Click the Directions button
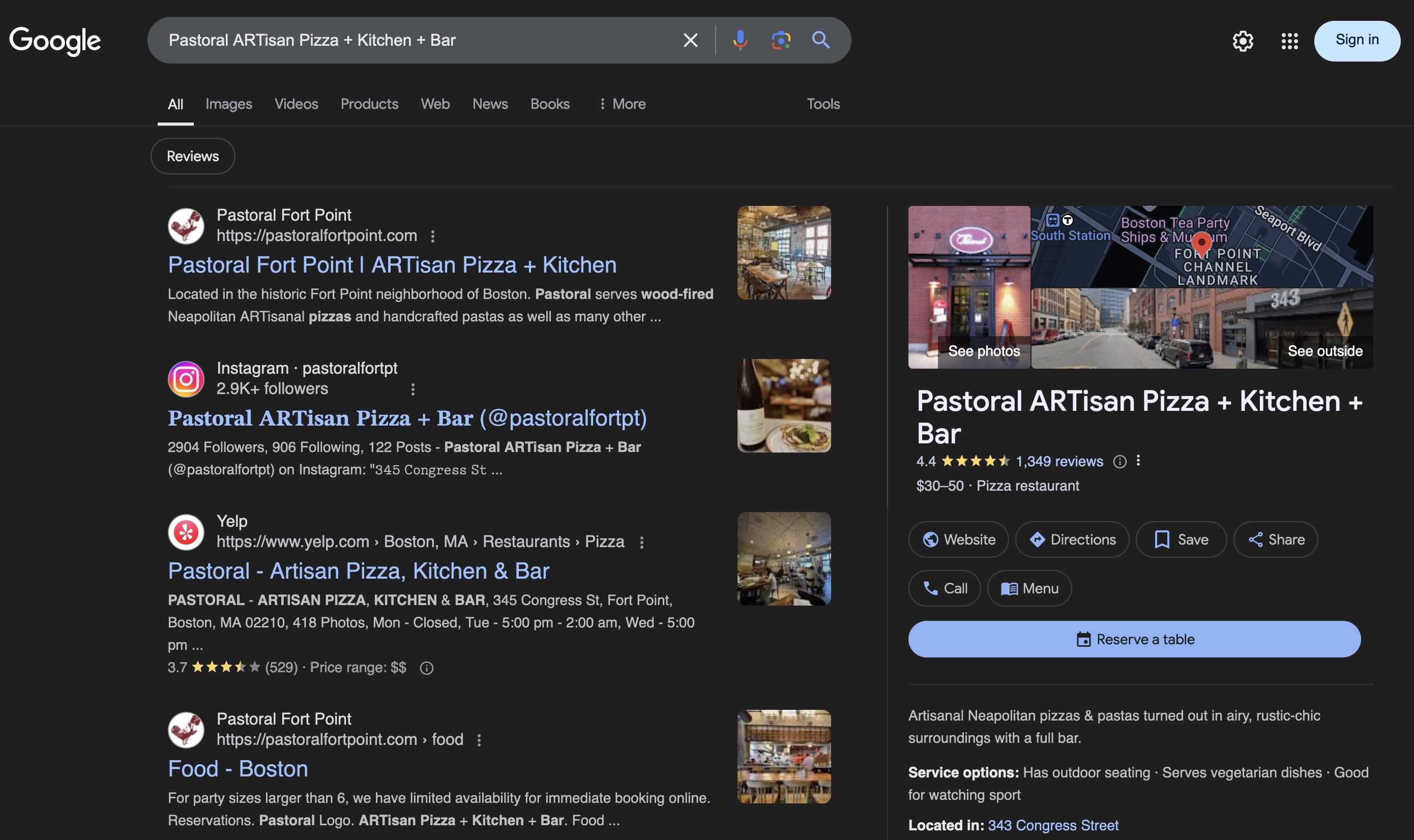1414x840 pixels. click(1072, 539)
